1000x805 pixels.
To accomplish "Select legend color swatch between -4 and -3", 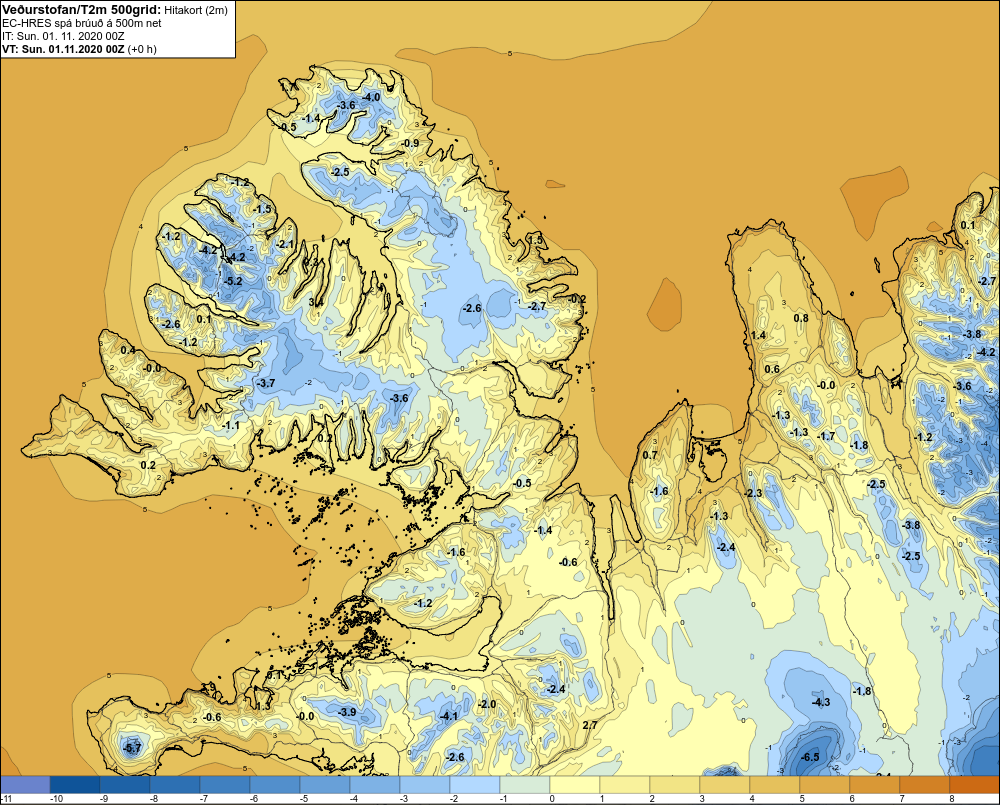I will point(375,785).
